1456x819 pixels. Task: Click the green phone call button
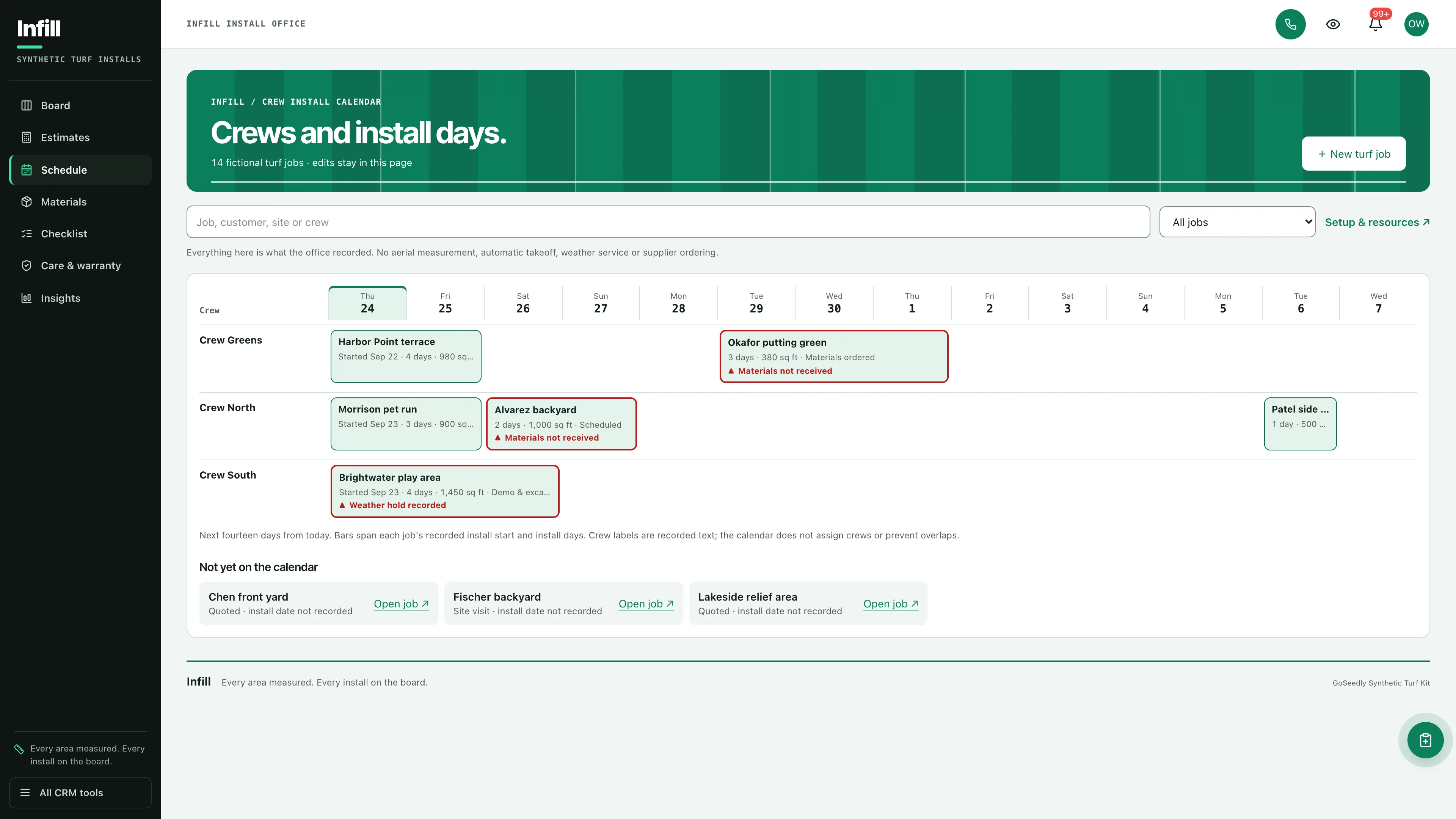(x=1290, y=24)
